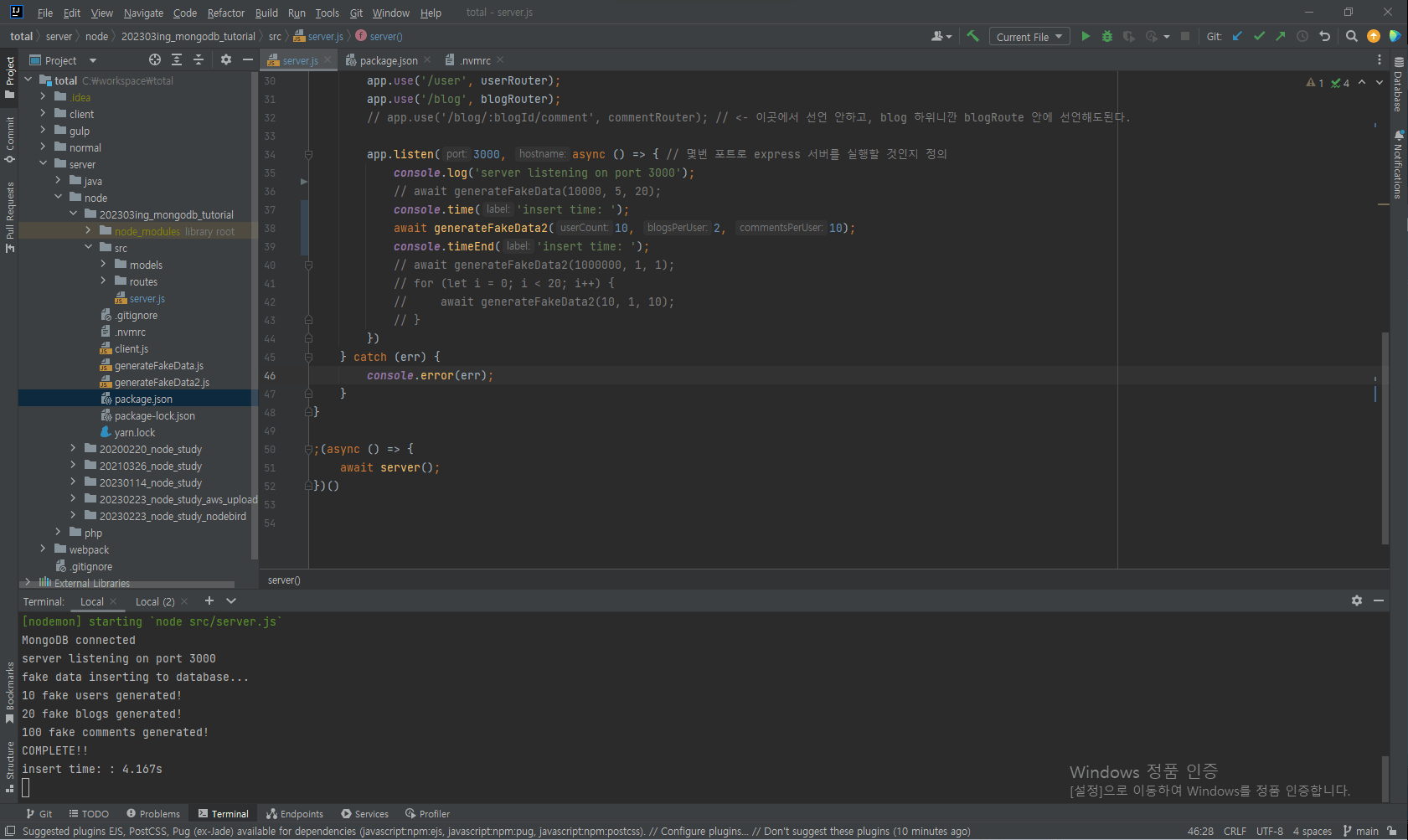Go to previous highlighted problem arrow
The width and height of the screenshot is (1408, 840).
coord(1362,82)
